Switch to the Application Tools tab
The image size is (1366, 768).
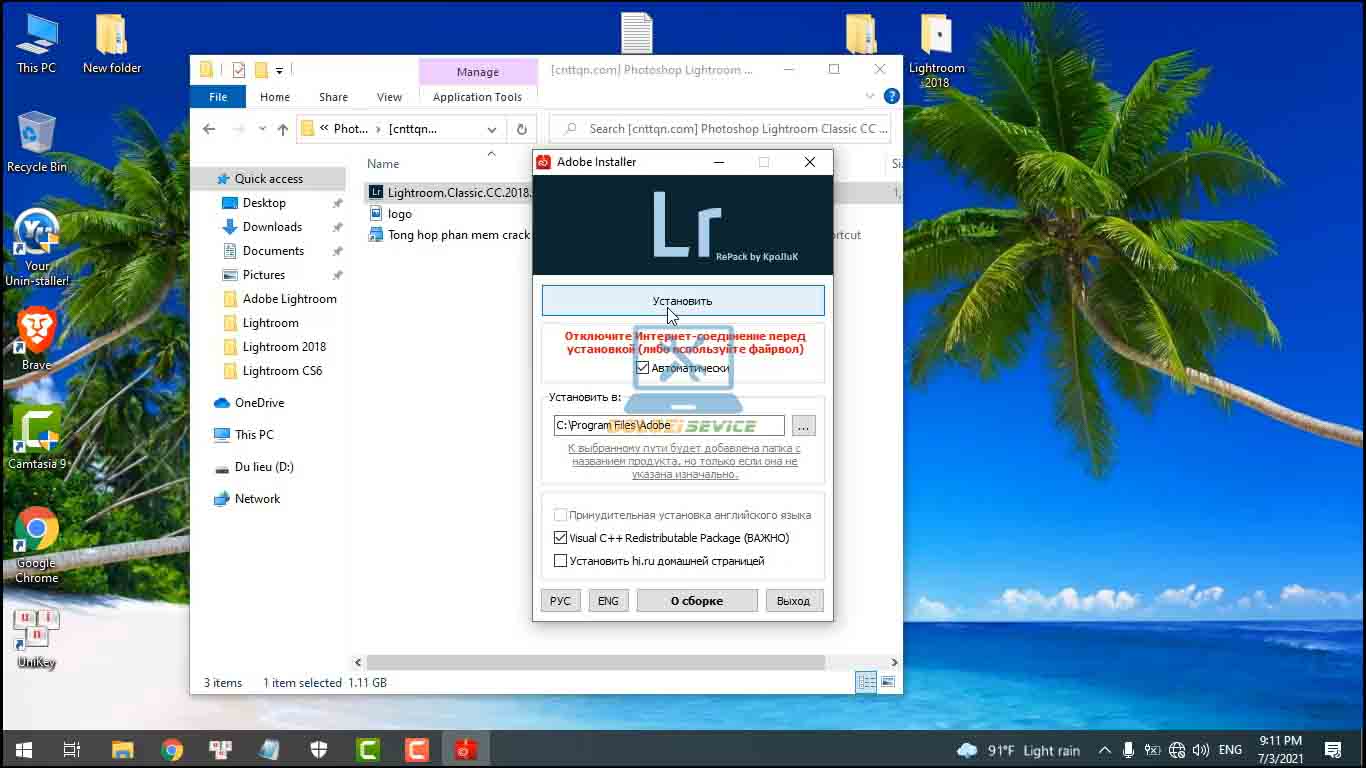coord(477,96)
